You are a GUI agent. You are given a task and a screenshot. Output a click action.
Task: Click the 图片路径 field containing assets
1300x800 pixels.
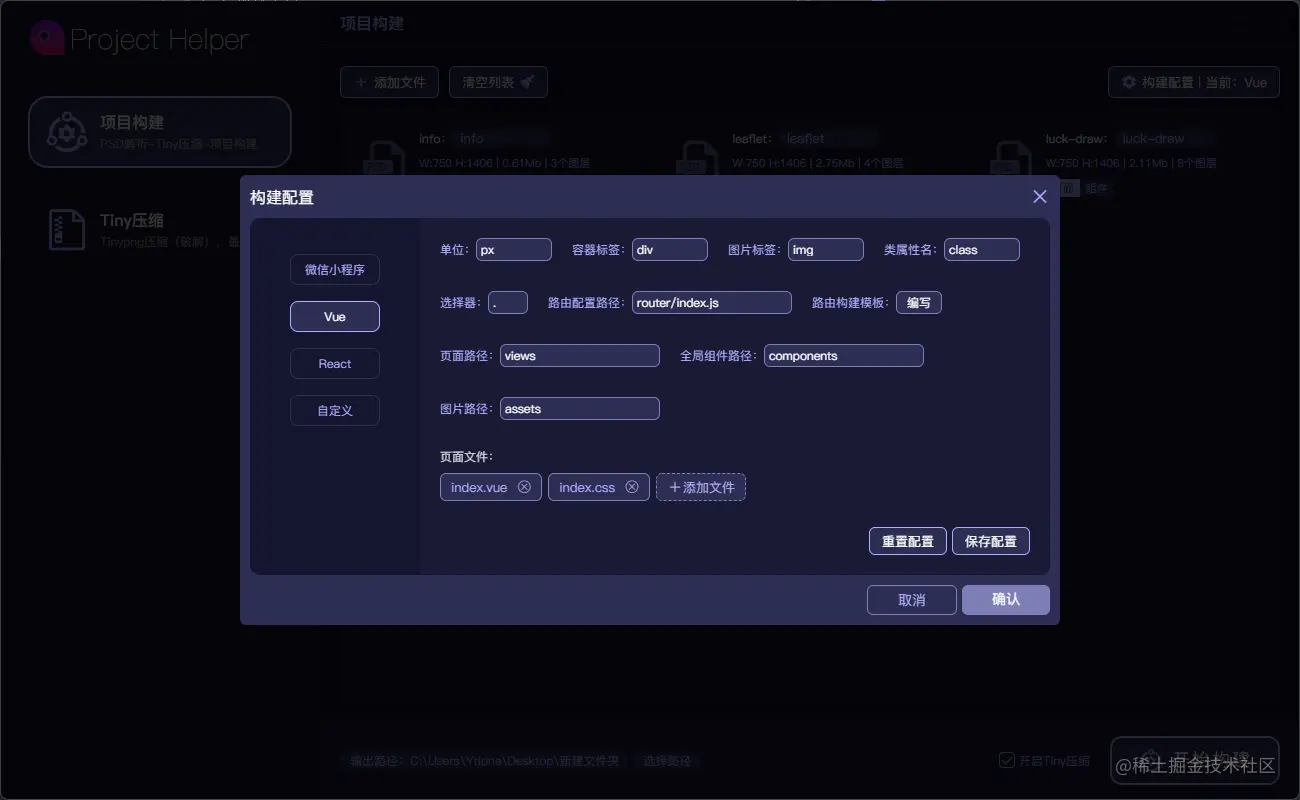click(x=580, y=409)
